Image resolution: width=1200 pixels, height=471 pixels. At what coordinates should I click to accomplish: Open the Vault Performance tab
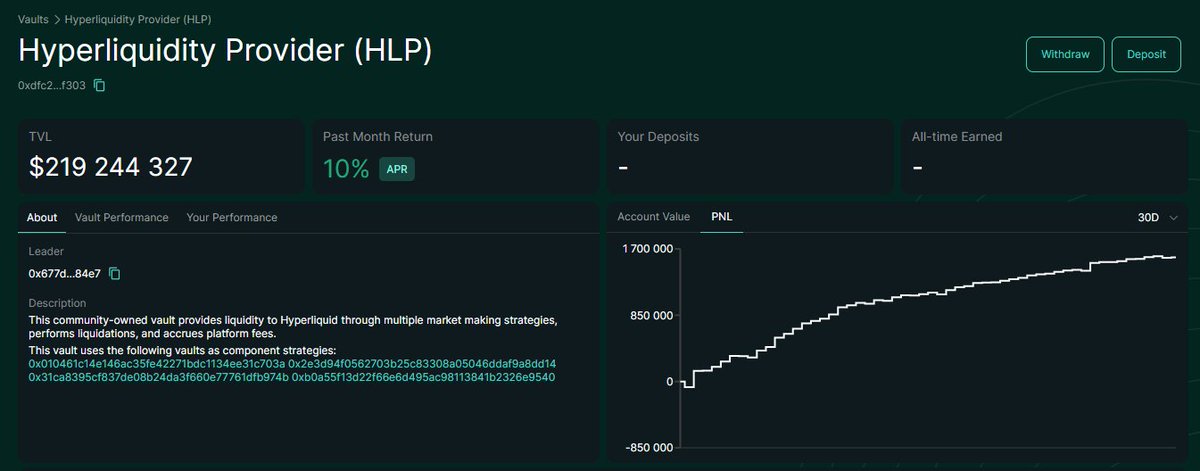[x=122, y=217]
